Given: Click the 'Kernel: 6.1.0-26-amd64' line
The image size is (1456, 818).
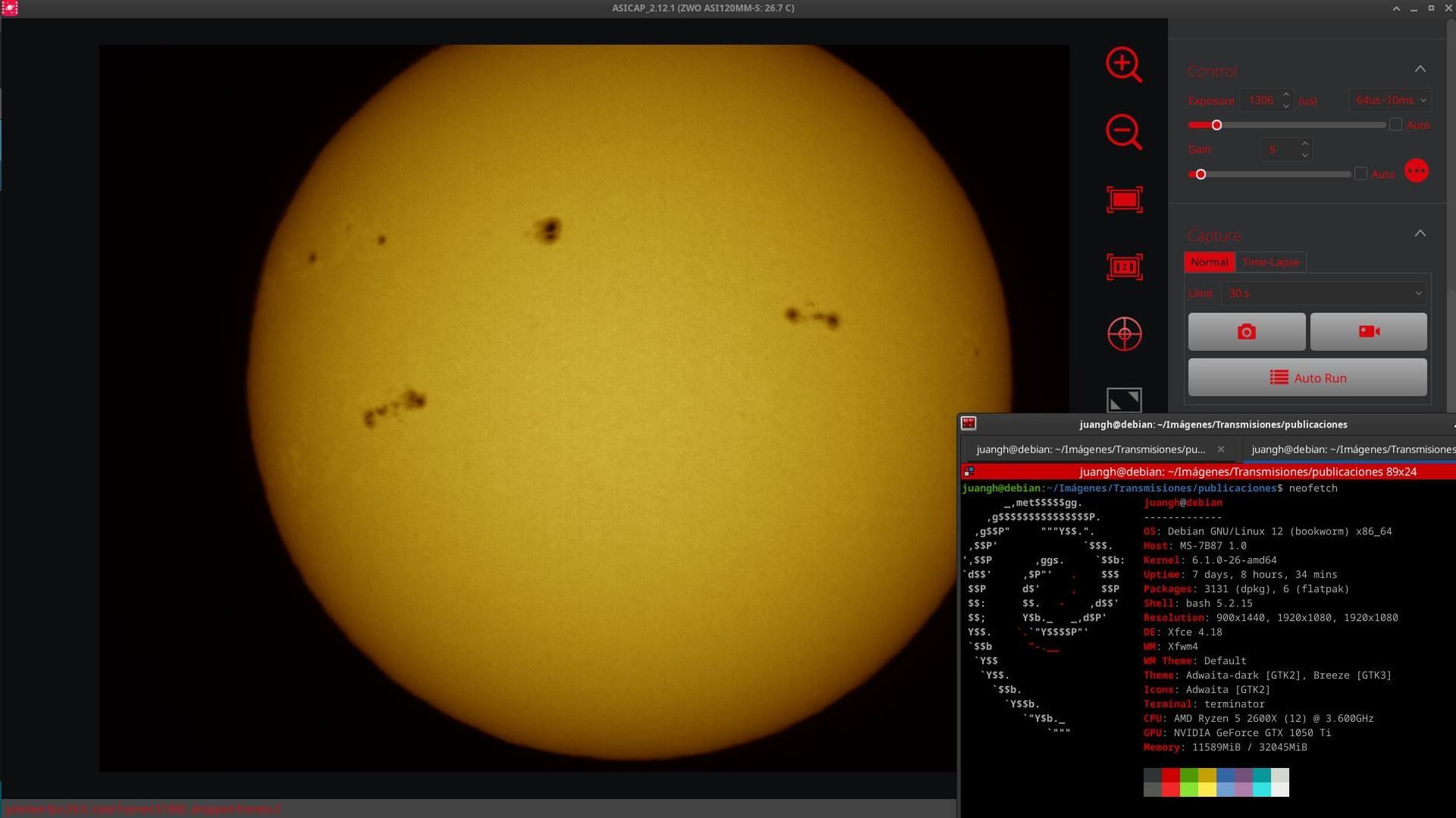Looking at the screenshot, I should [1210, 560].
